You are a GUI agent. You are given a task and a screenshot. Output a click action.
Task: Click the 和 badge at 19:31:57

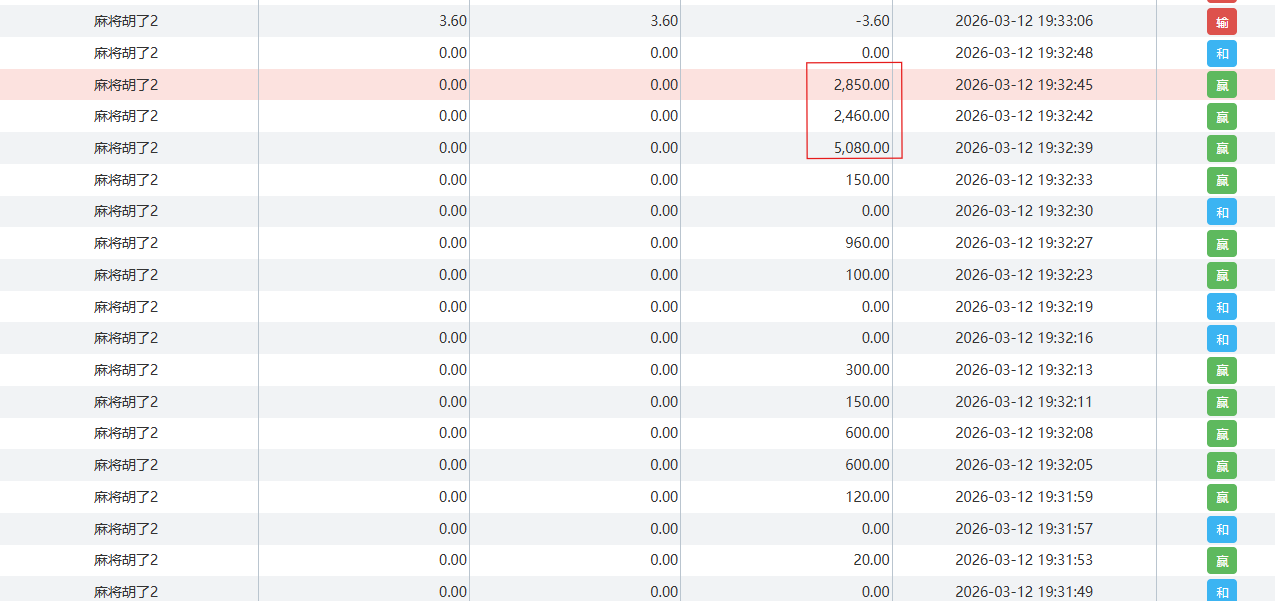point(1221,529)
